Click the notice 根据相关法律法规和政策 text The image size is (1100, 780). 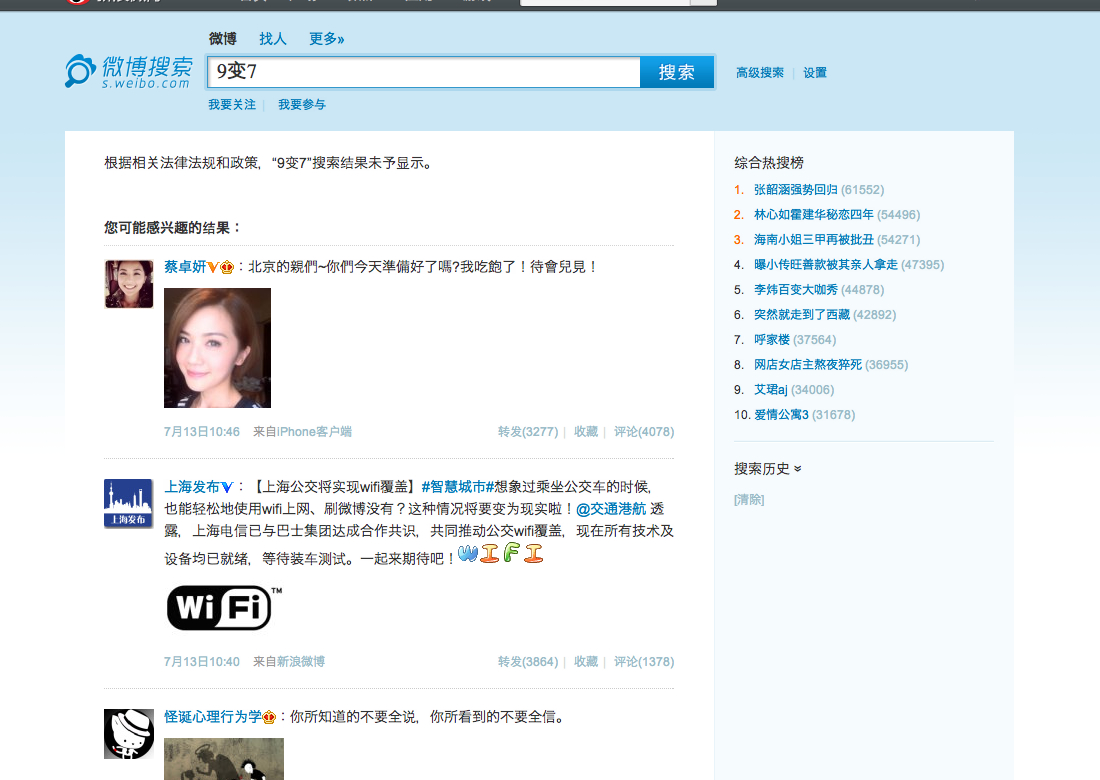coord(269,163)
